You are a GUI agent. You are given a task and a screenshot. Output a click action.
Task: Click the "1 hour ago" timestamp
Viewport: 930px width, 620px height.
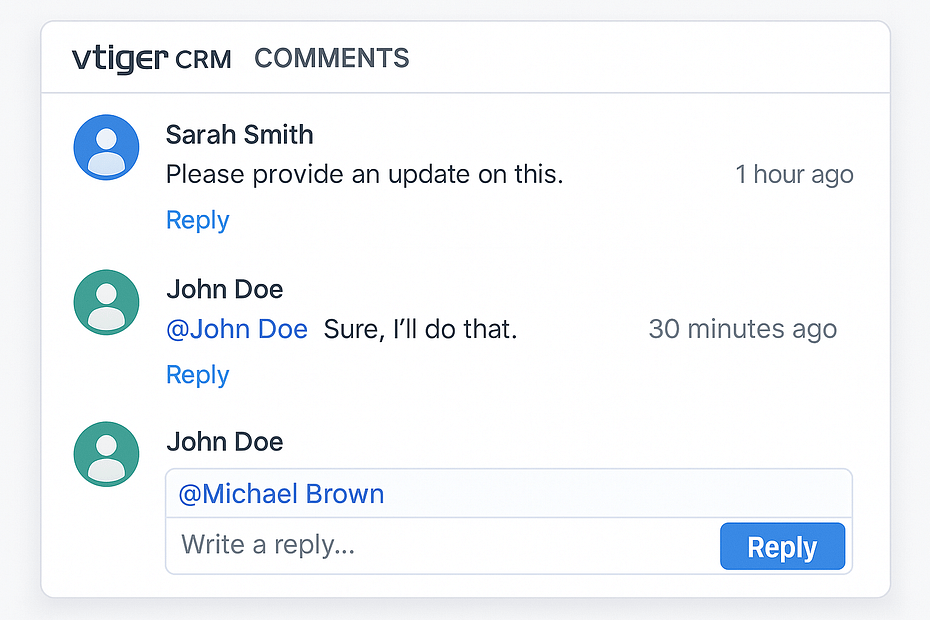[x=794, y=175]
